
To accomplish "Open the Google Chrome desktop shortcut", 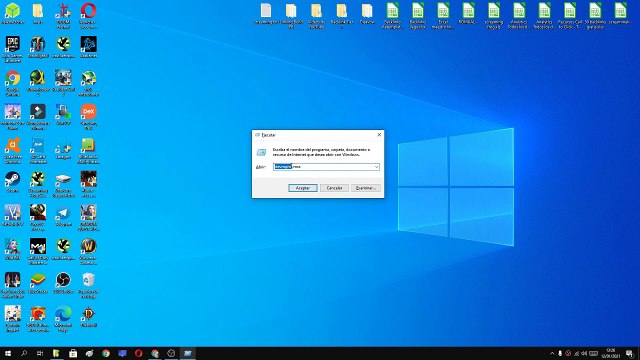I will [x=13, y=83].
